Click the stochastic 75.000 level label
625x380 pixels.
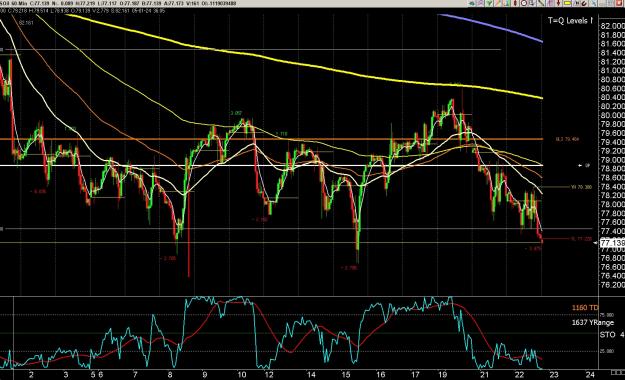pos(607,315)
